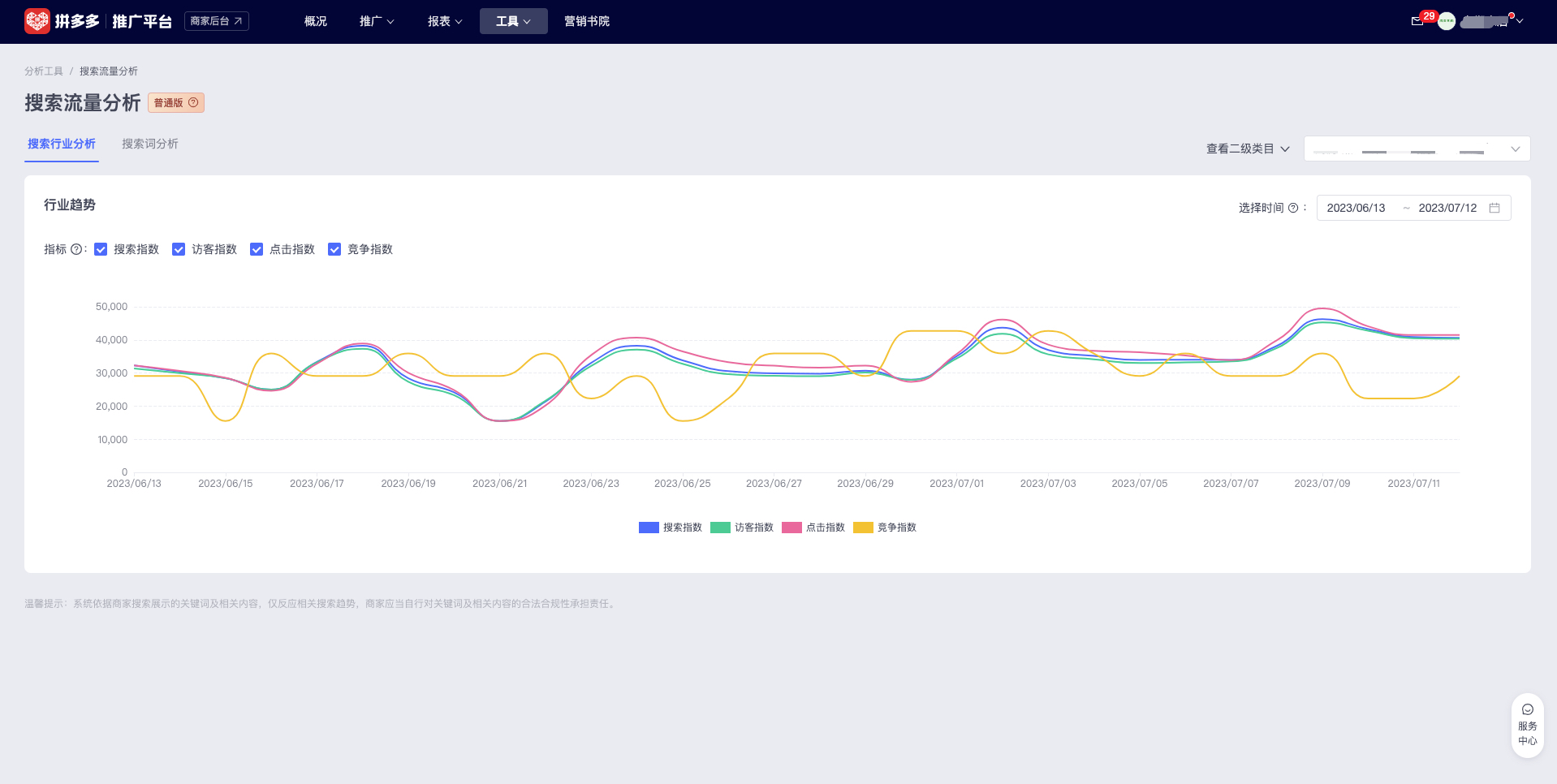Switch to the 搜索词分析 tab
The image size is (1557, 784).
point(150,144)
